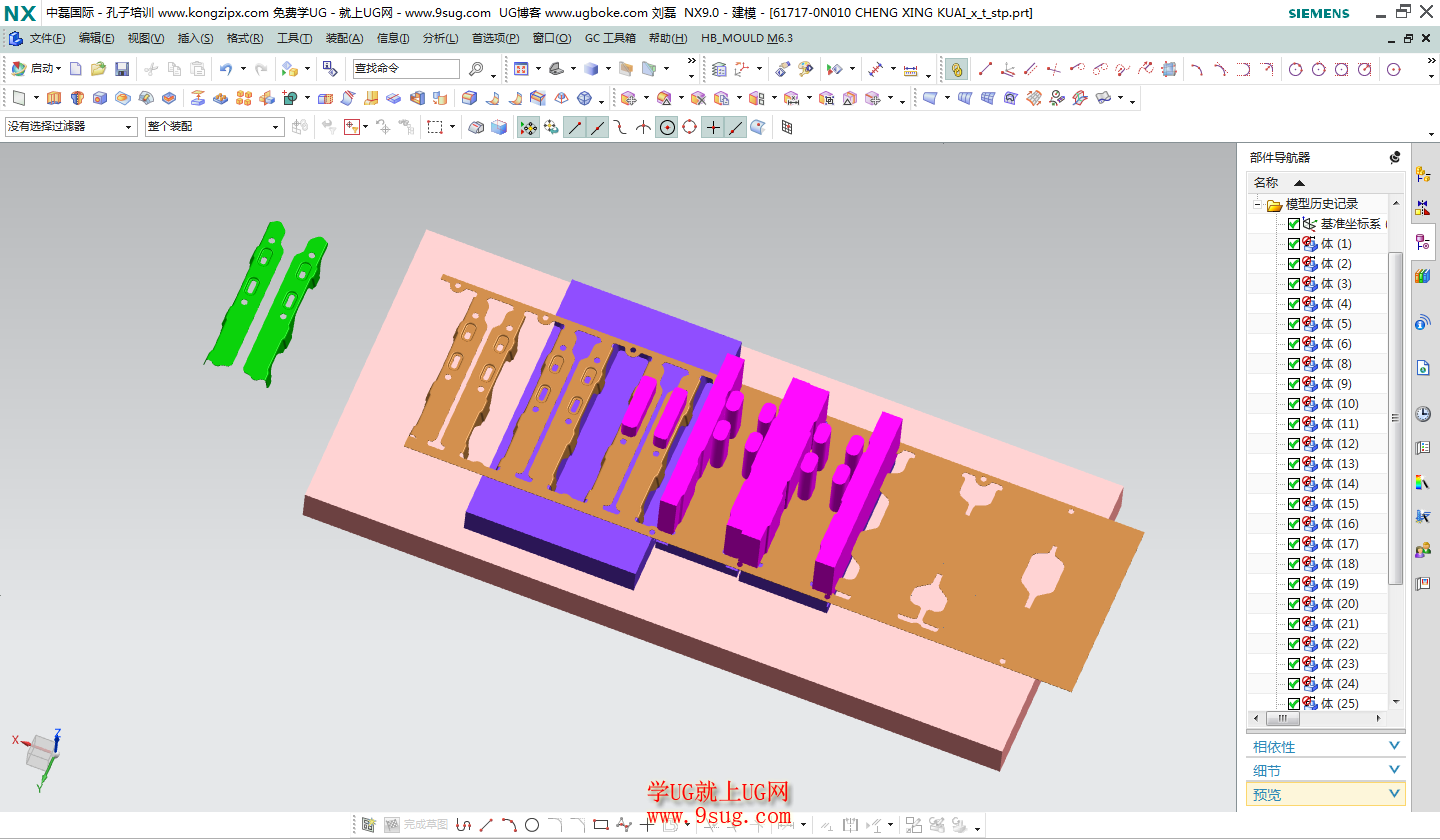Viewport: 1440px width, 840px height.
Task: Open the 窗口(O) menu
Action: coord(552,38)
